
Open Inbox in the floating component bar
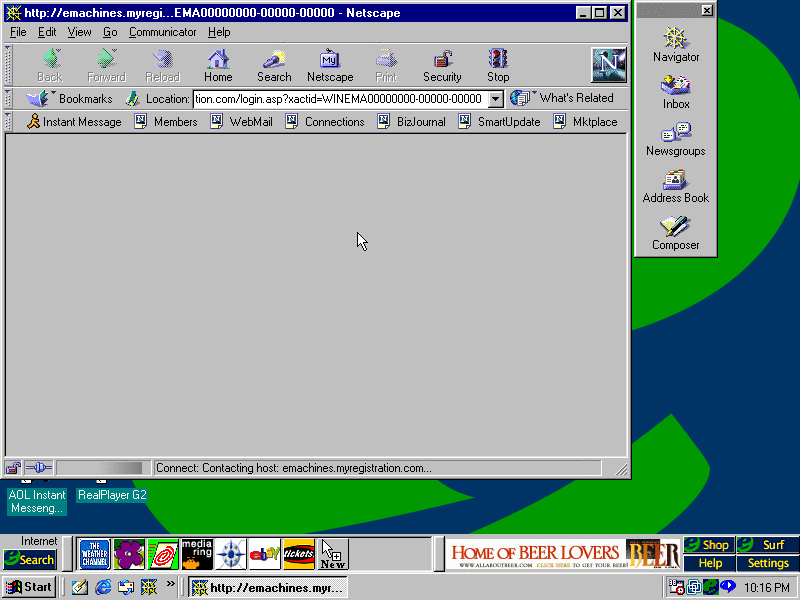click(x=676, y=92)
